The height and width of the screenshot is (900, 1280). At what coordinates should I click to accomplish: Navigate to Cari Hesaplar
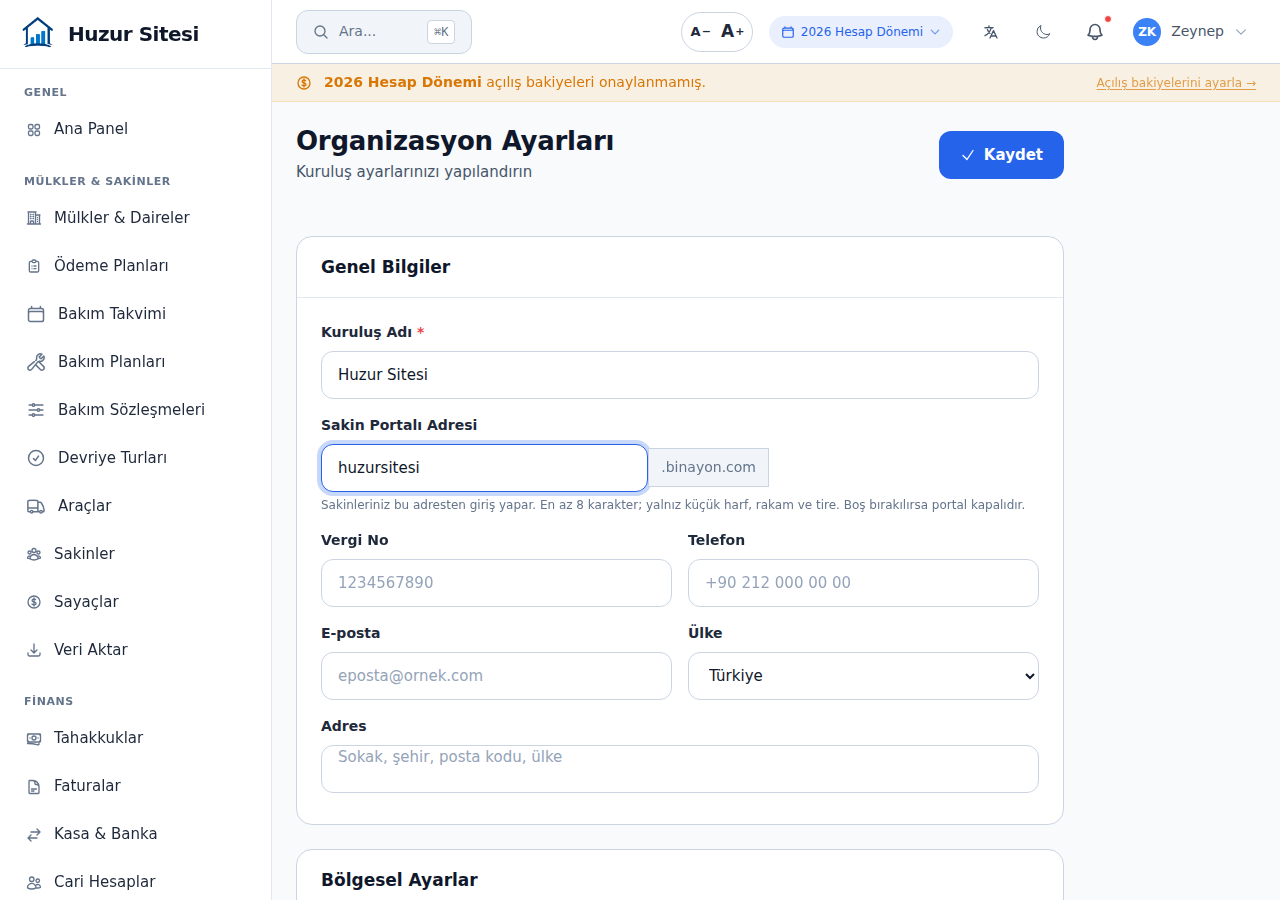click(x=135, y=882)
